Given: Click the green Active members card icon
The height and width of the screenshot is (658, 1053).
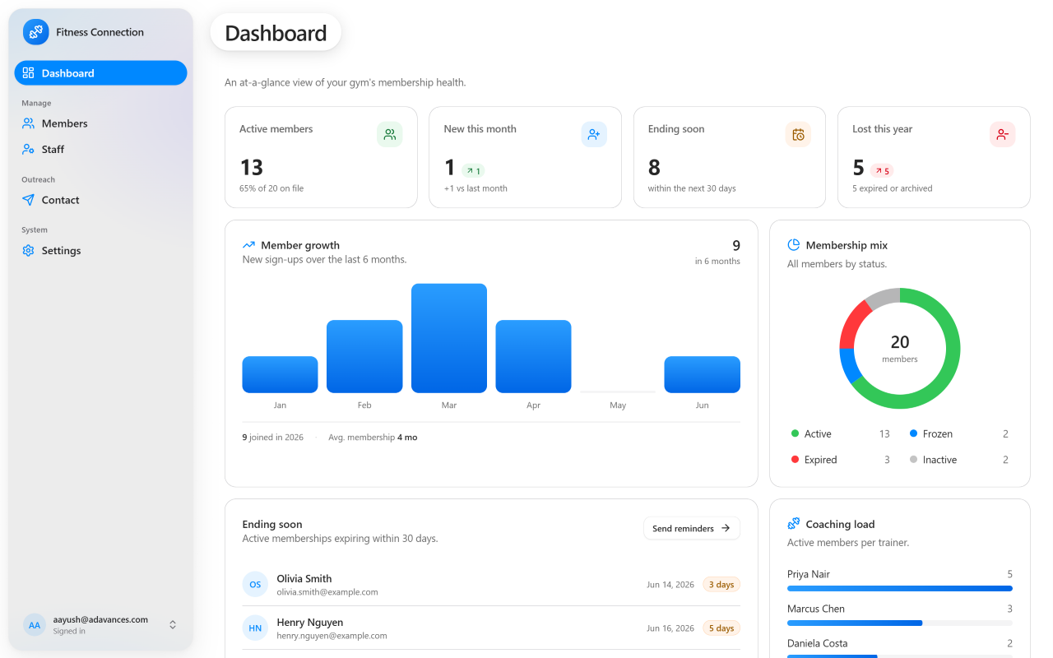Looking at the screenshot, I should click(x=390, y=134).
